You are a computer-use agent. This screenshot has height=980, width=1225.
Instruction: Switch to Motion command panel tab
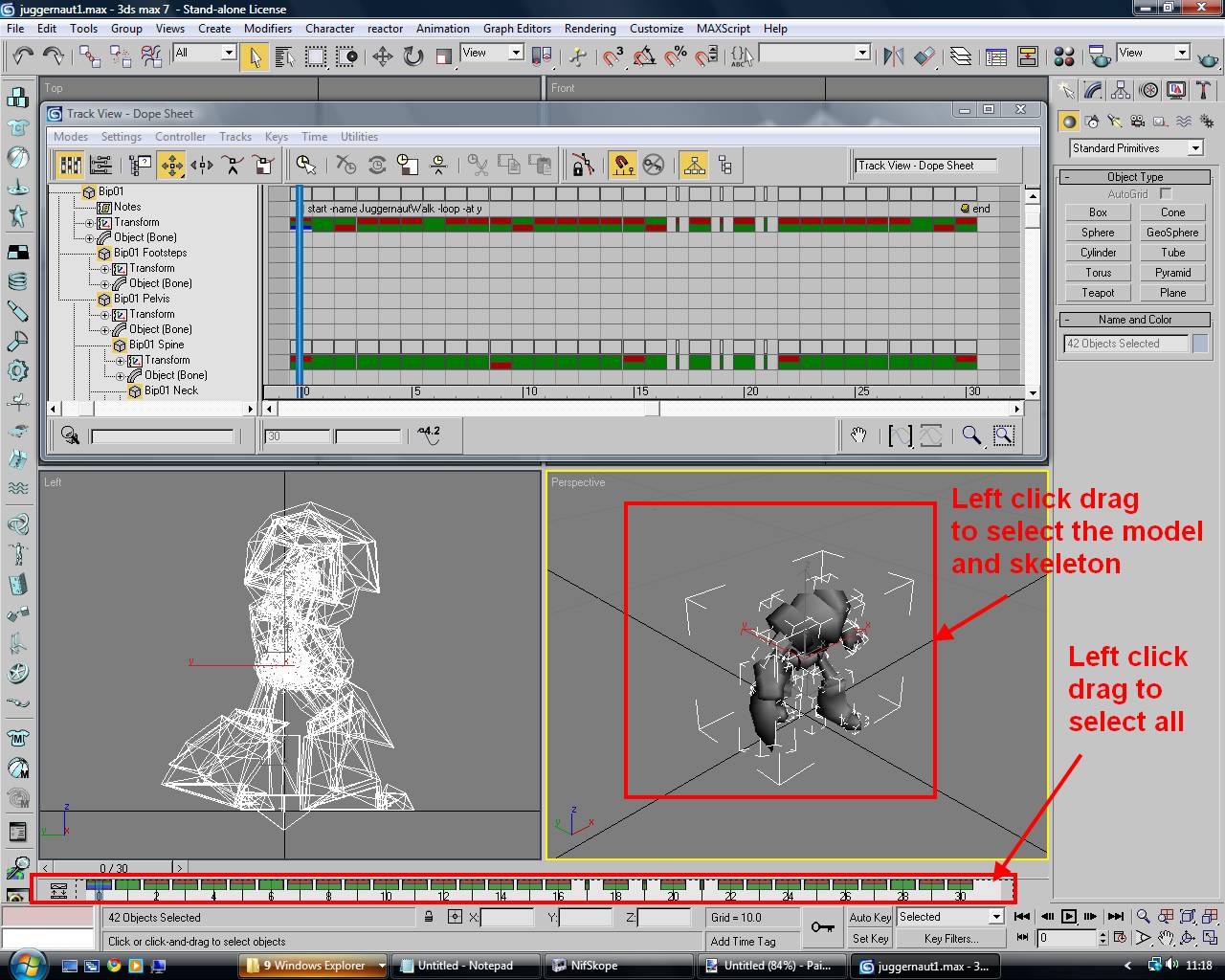(x=1148, y=91)
